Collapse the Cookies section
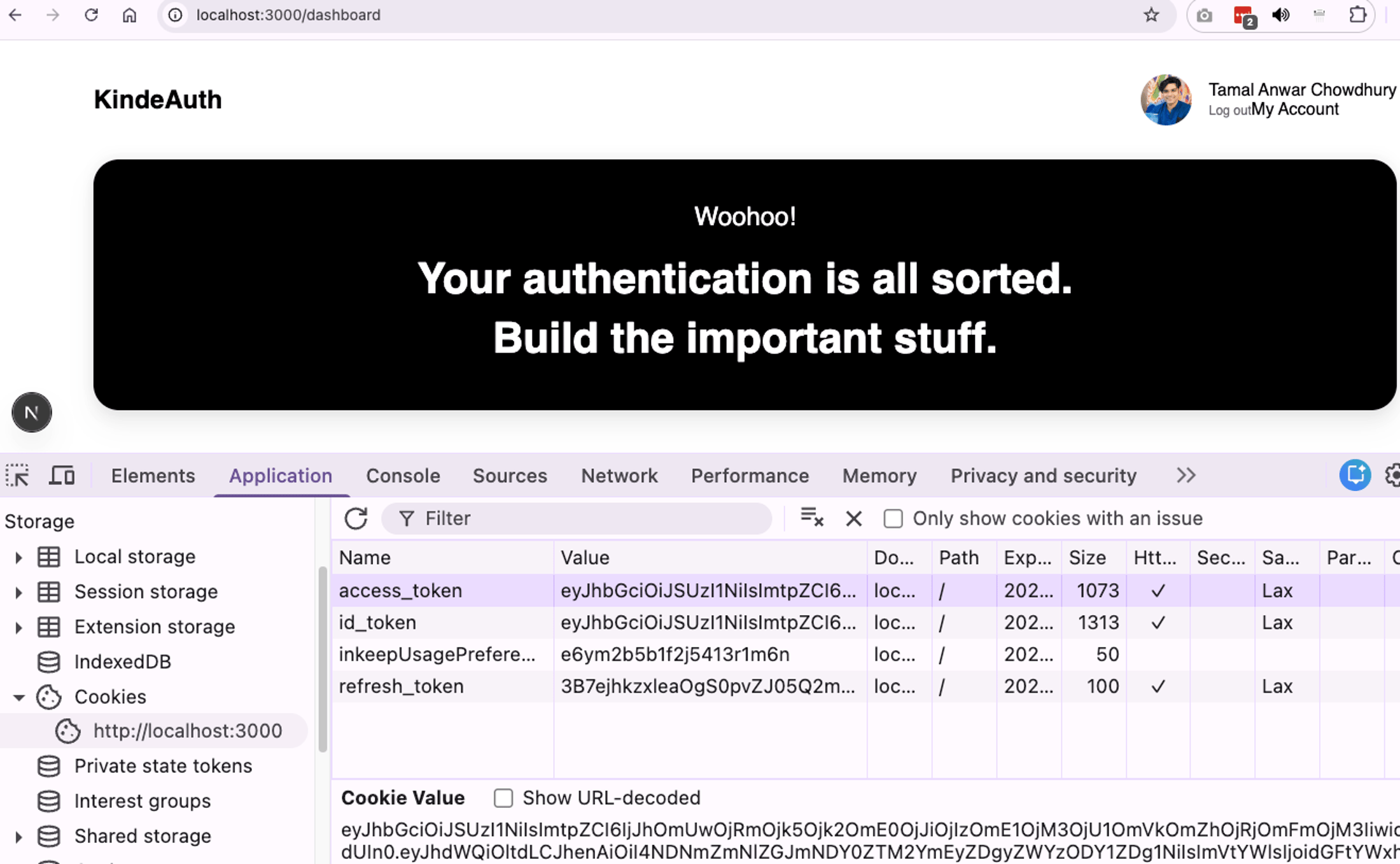The width and height of the screenshot is (1400, 864). (x=18, y=697)
